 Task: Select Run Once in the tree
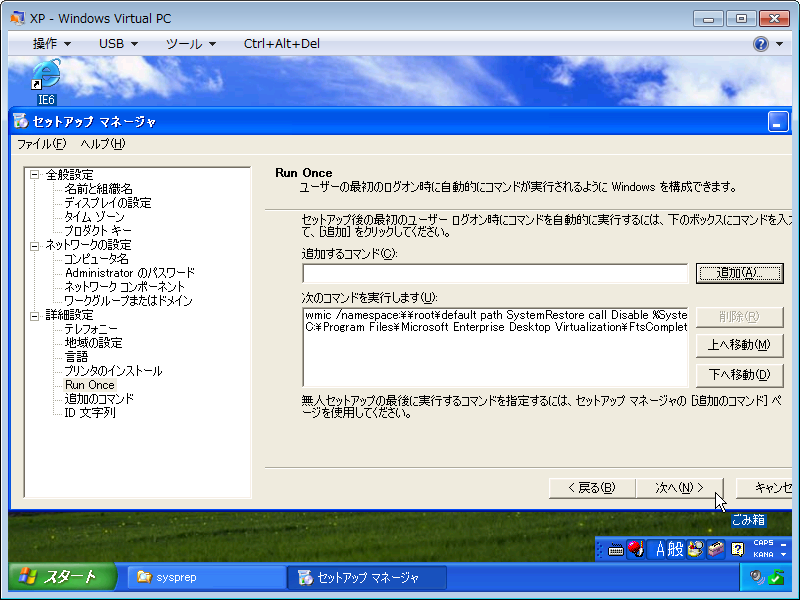tap(90, 385)
